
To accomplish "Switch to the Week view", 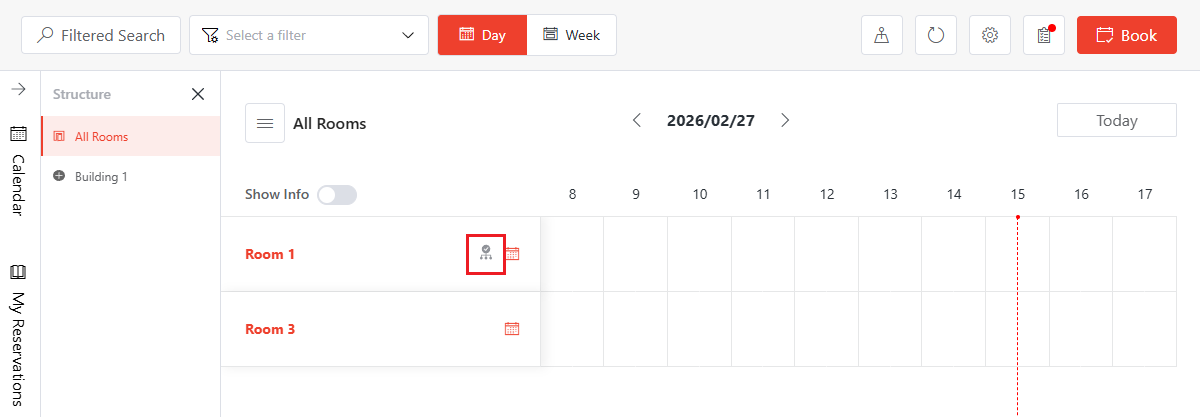I will point(572,35).
